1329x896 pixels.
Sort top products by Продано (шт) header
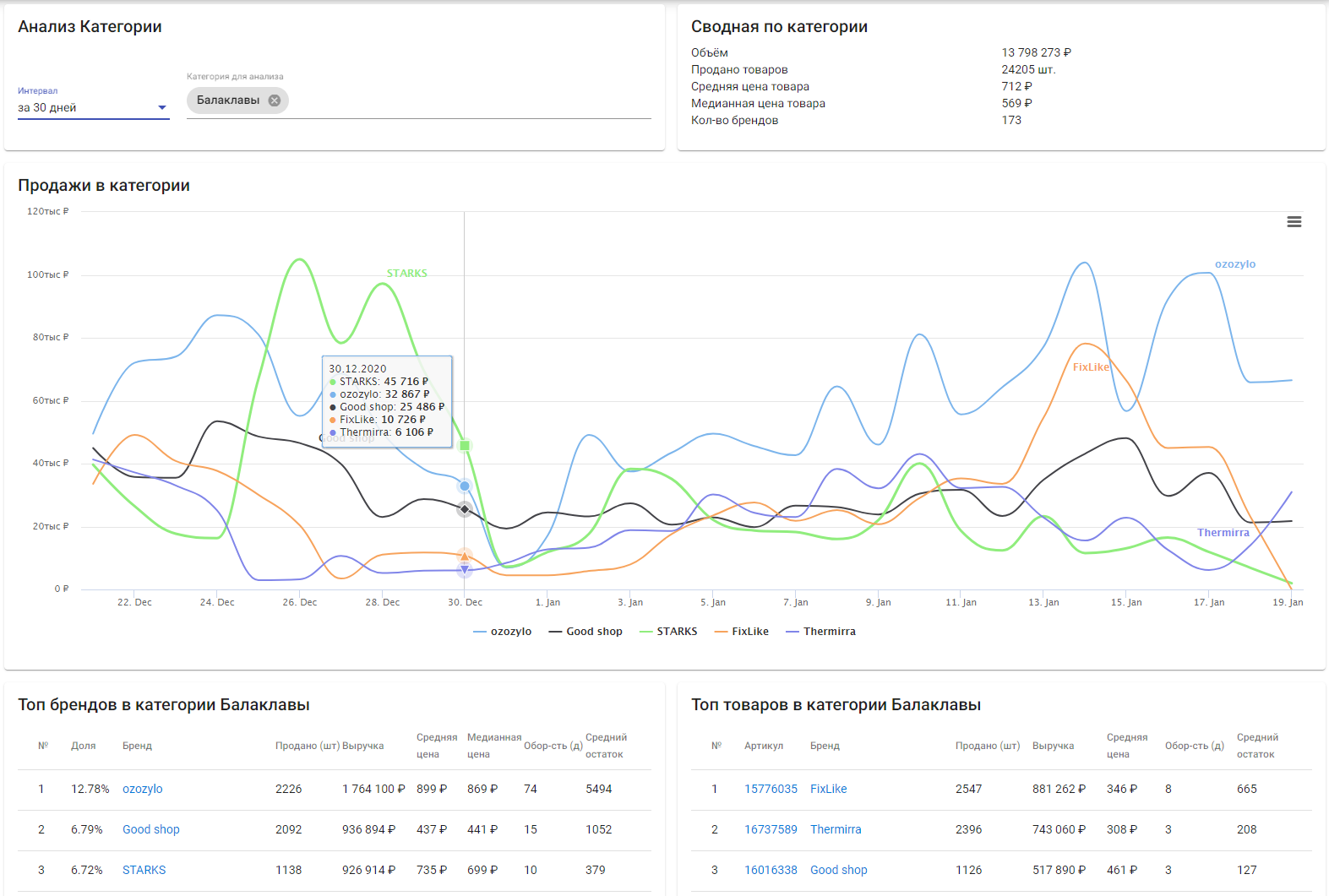click(x=987, y=746)
